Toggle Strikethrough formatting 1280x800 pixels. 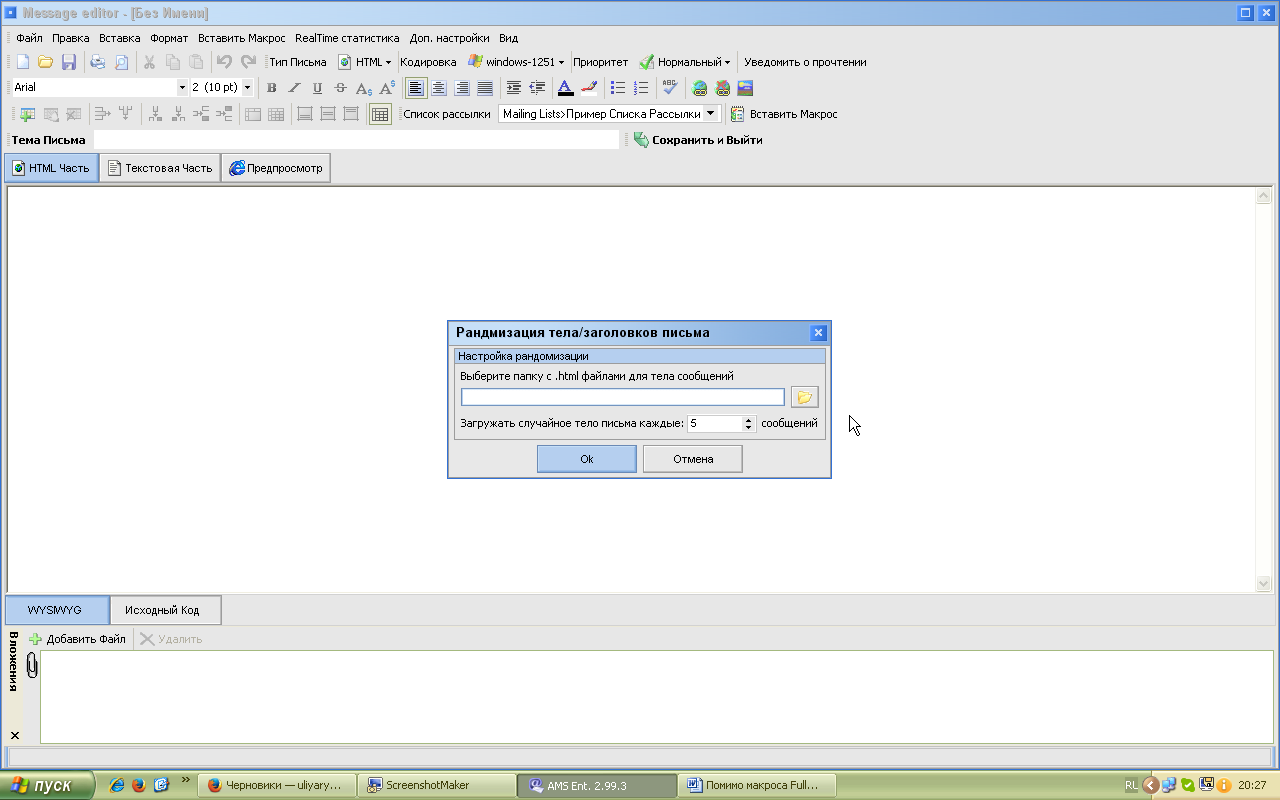tap(340, 88)
